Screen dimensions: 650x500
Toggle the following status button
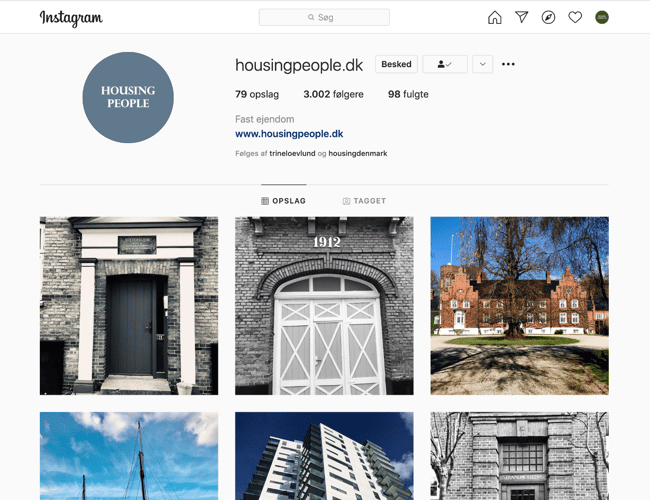tap(444, 64)
